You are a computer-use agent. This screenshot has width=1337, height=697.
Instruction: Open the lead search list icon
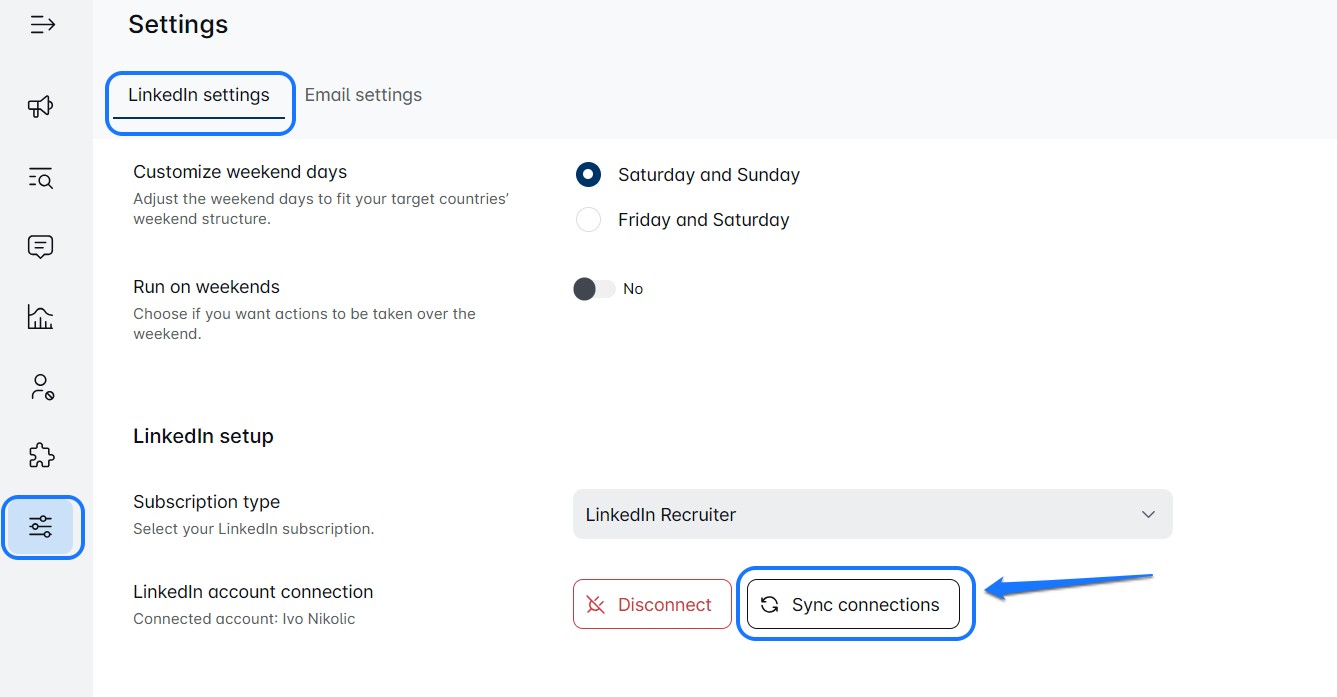(x=40, y=178)
